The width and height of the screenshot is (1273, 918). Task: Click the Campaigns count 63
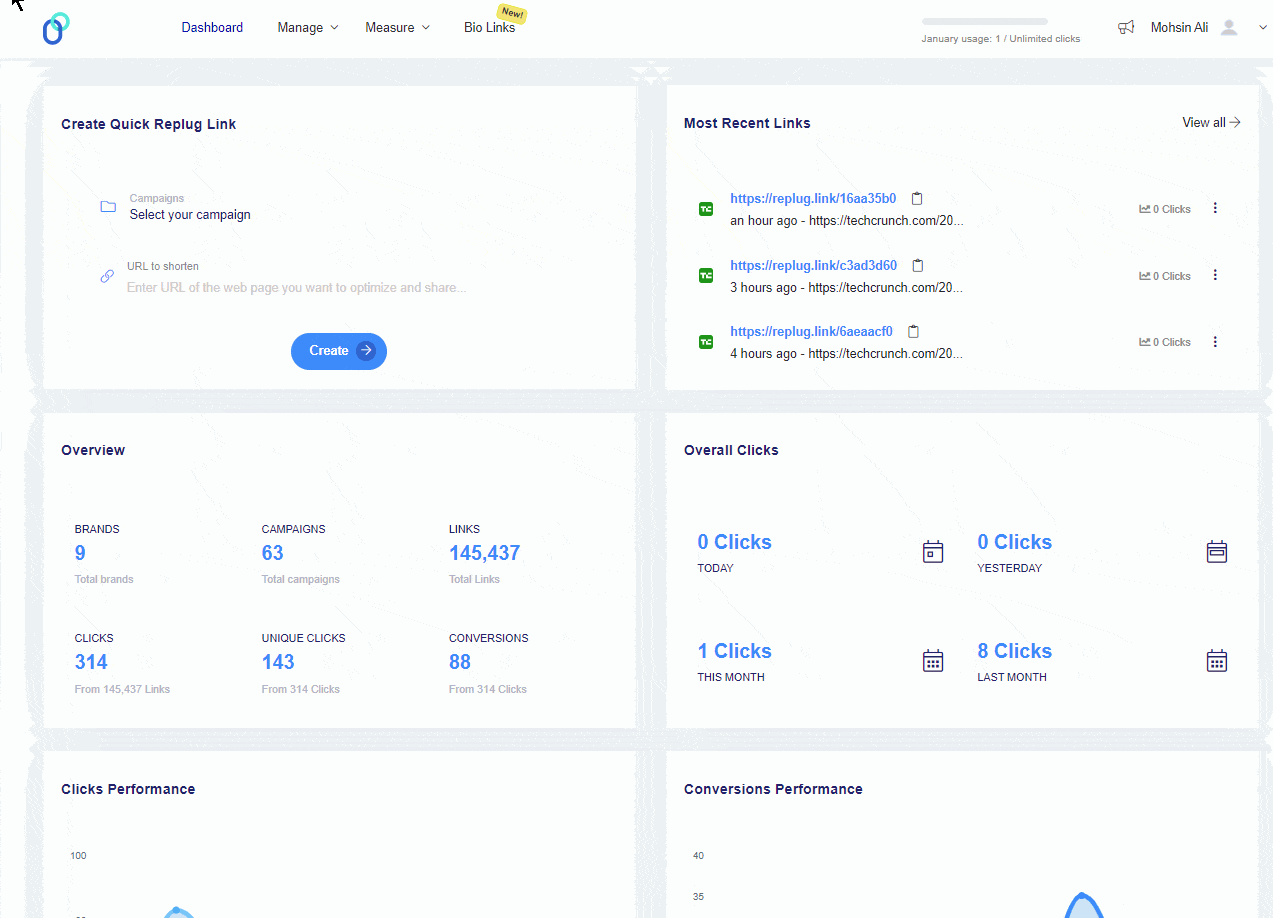pos(273,553)
